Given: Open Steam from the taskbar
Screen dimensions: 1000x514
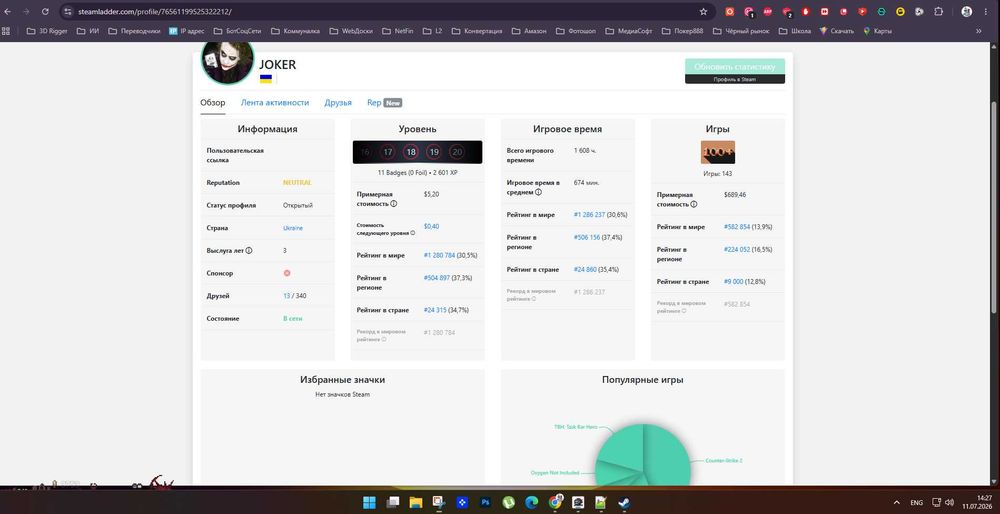Looking at the screenshot, I should tap(624, 503).
